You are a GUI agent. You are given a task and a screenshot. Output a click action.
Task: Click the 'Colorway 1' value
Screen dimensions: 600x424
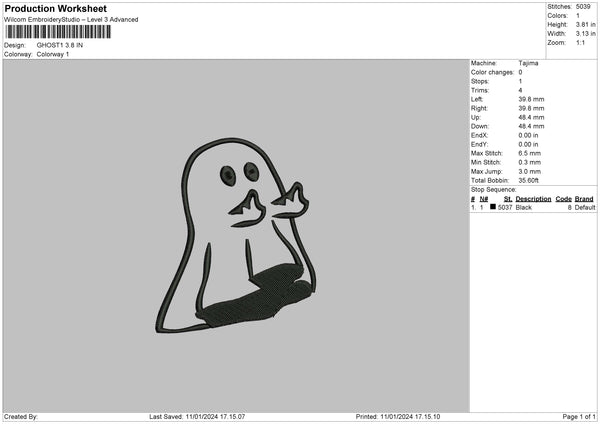[53, 54]
